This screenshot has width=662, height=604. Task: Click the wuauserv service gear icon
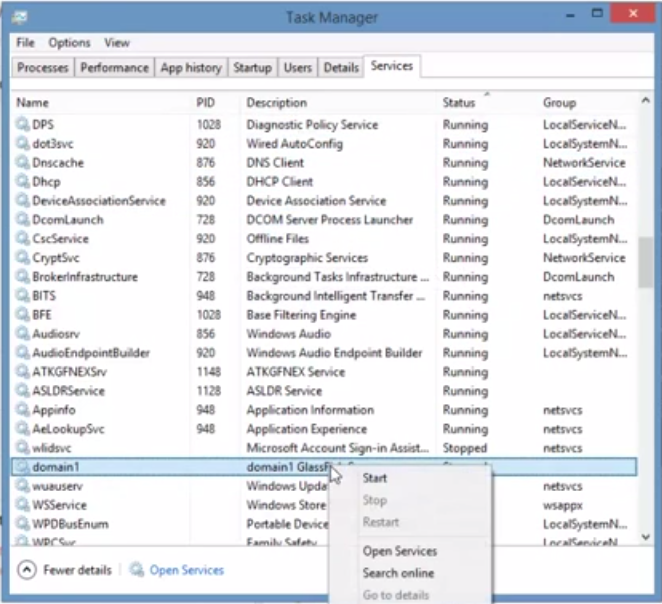point(22,485)
